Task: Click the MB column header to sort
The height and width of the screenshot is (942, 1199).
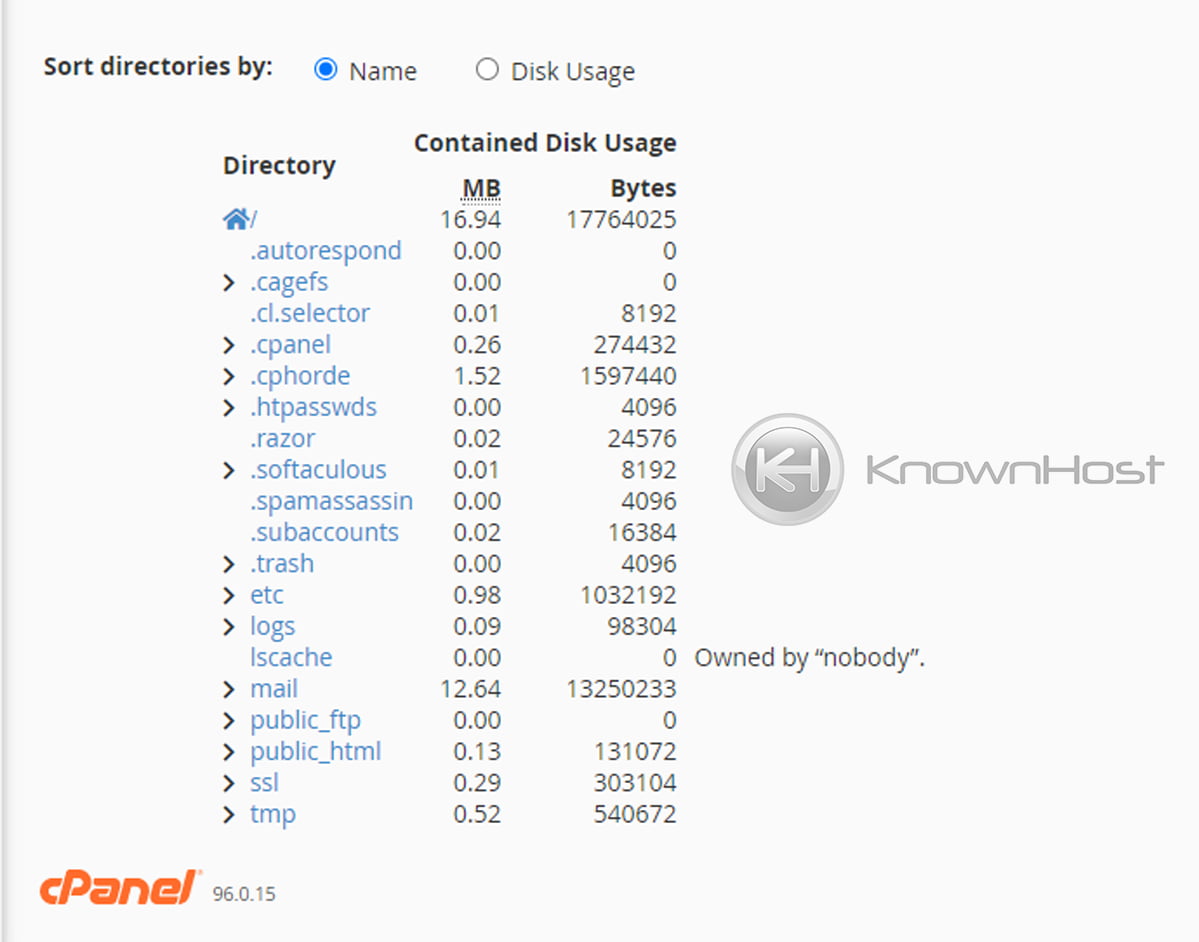Action: coord(483,188)
